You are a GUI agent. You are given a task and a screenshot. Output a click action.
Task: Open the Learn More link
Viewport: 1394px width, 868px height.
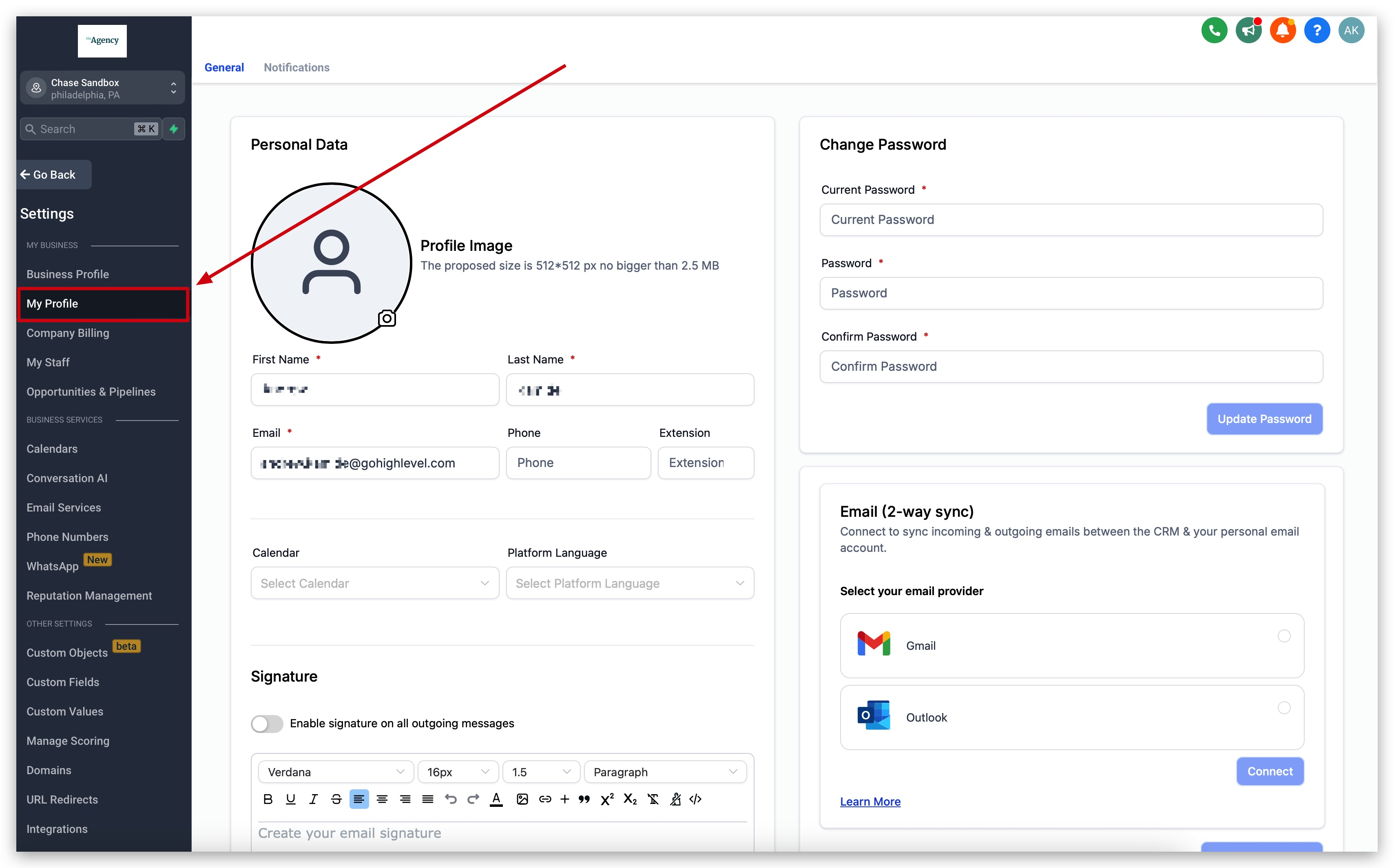click(870, 802)
